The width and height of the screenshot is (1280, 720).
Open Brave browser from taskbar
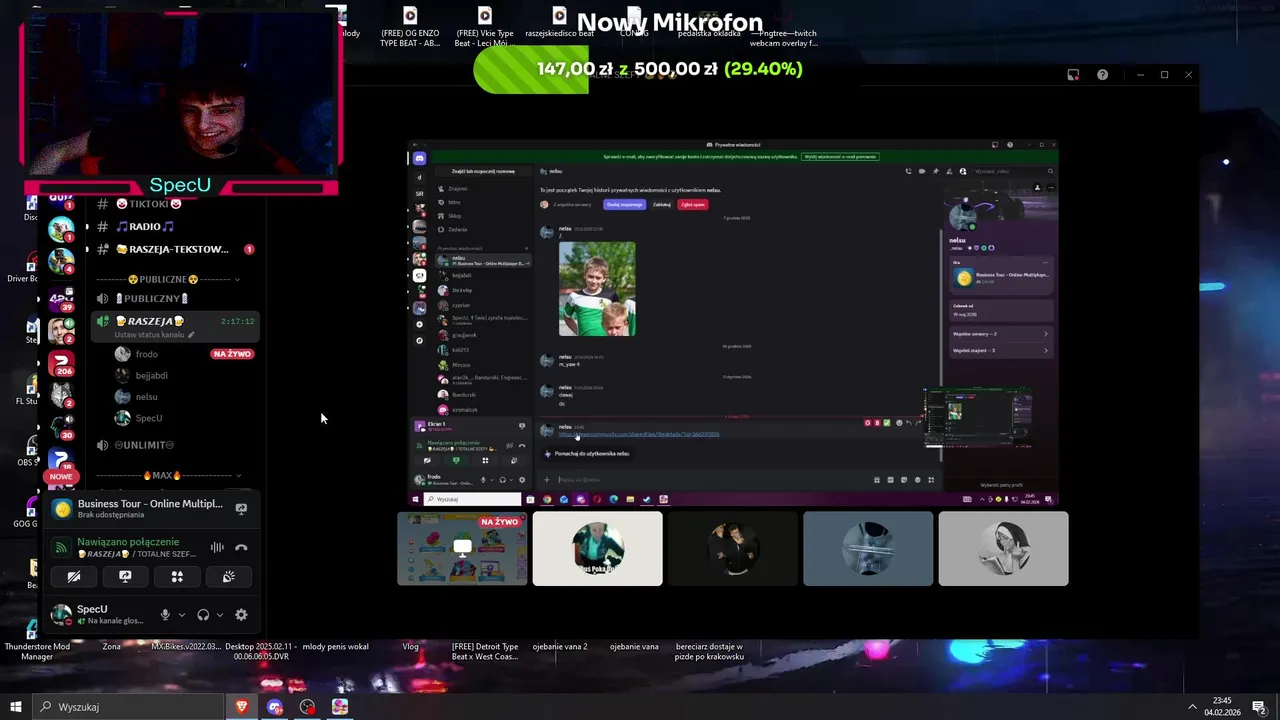tap(241, 707)
